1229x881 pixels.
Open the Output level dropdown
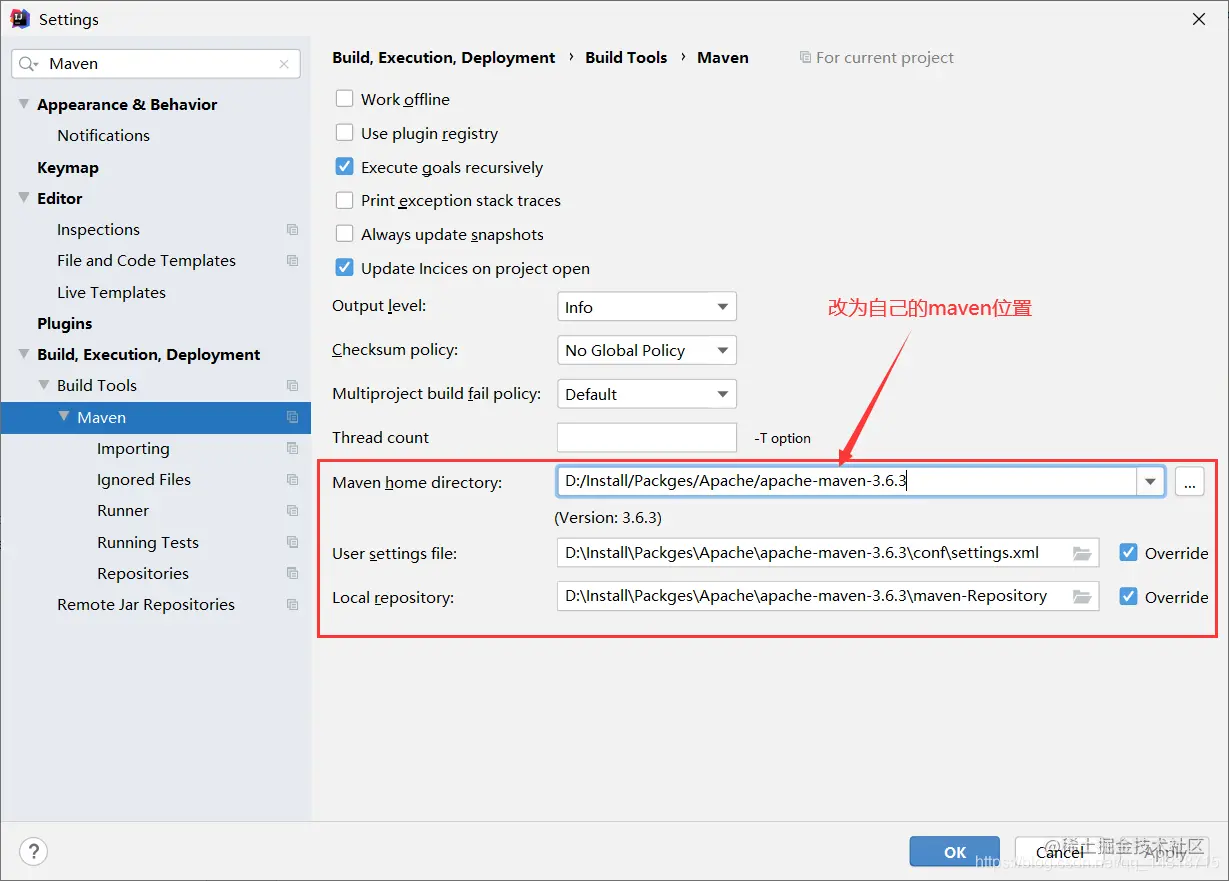click(x=647, y=307)
